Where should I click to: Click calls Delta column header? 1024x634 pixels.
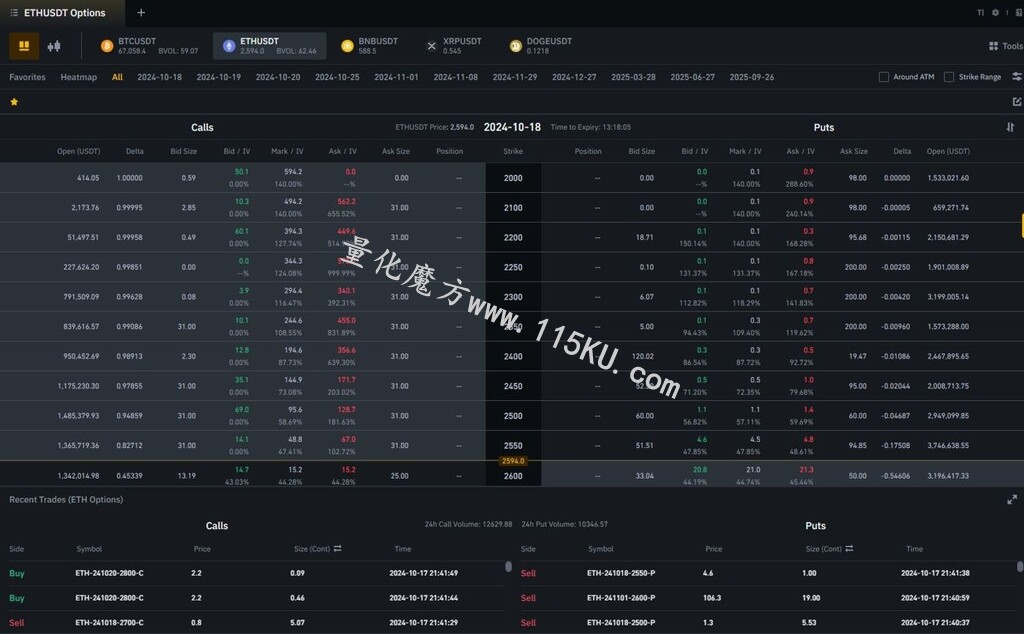(135, 151)
